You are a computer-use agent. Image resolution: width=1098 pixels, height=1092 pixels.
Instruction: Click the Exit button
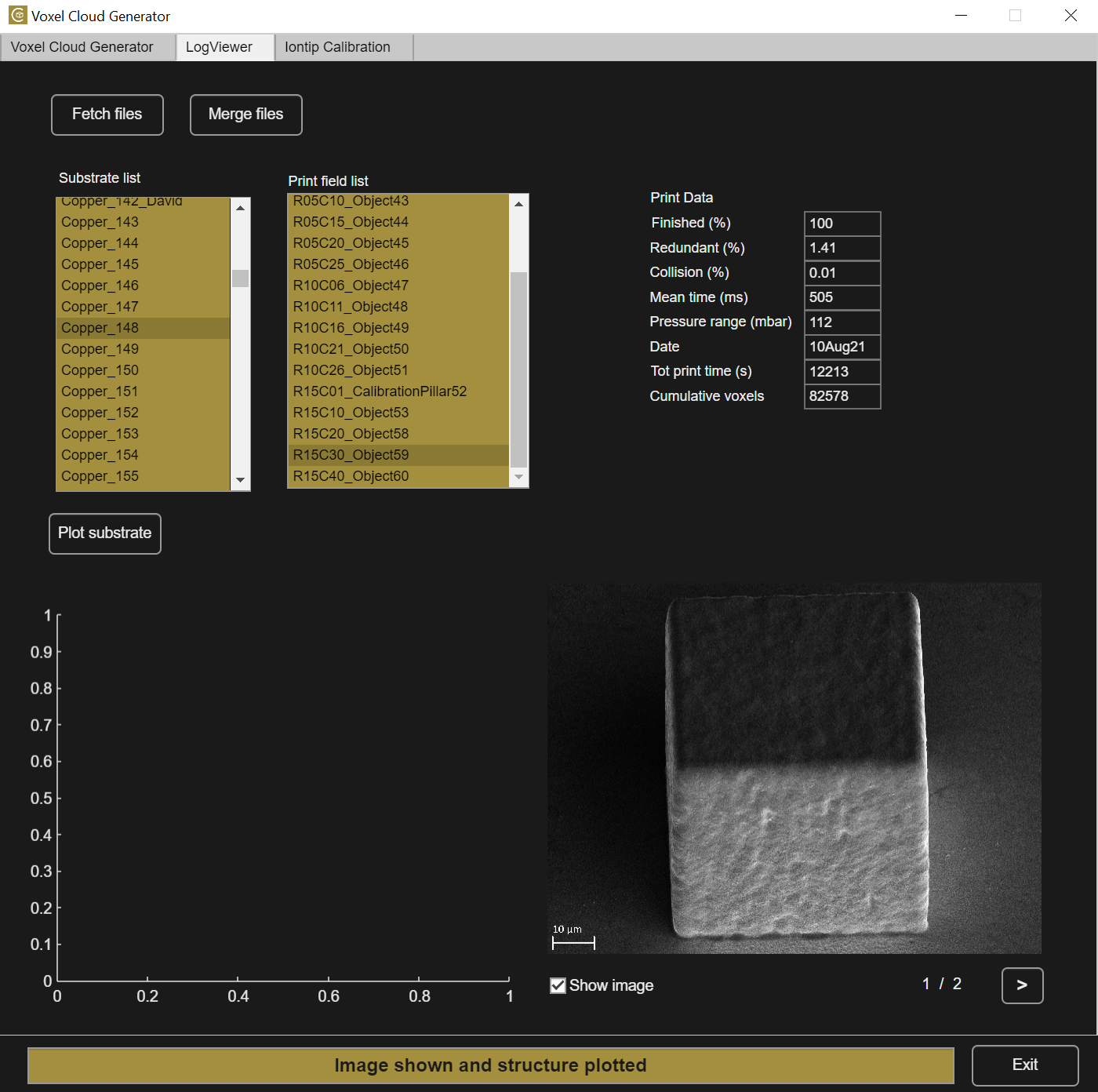(x=1025, y=1065)
